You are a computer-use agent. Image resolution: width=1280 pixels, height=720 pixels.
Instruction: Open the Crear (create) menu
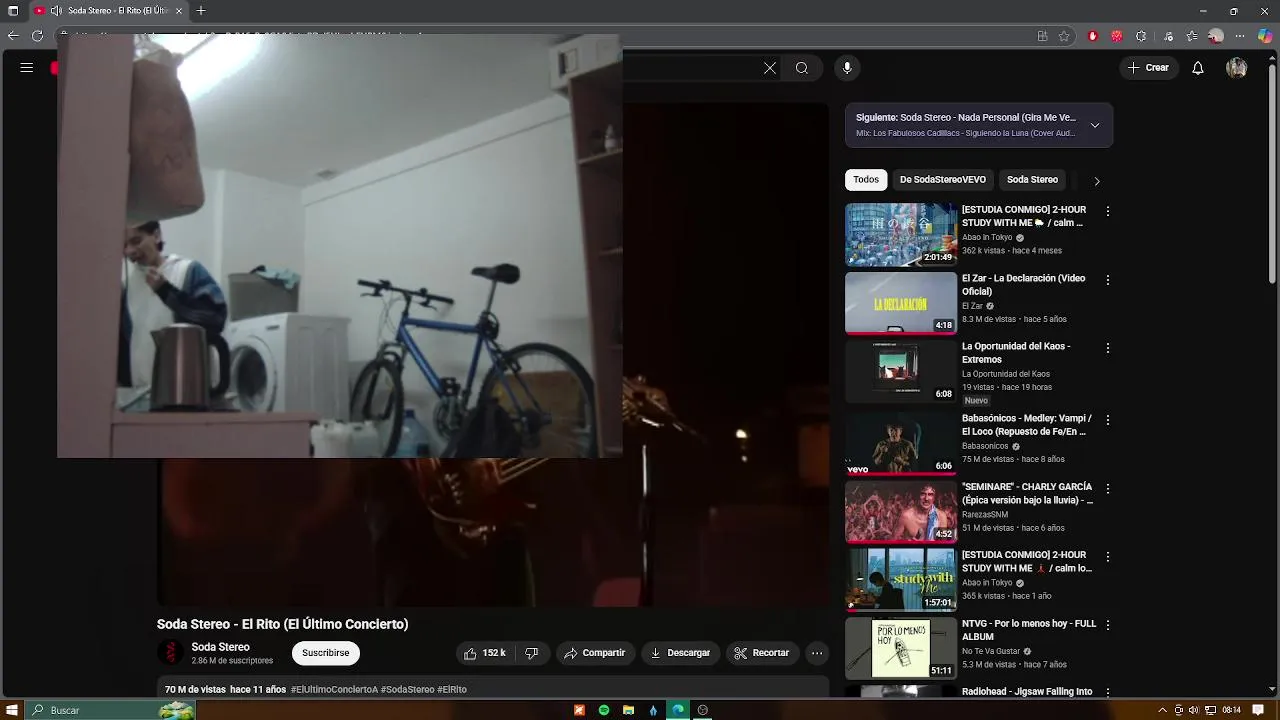coord(1147,68)
